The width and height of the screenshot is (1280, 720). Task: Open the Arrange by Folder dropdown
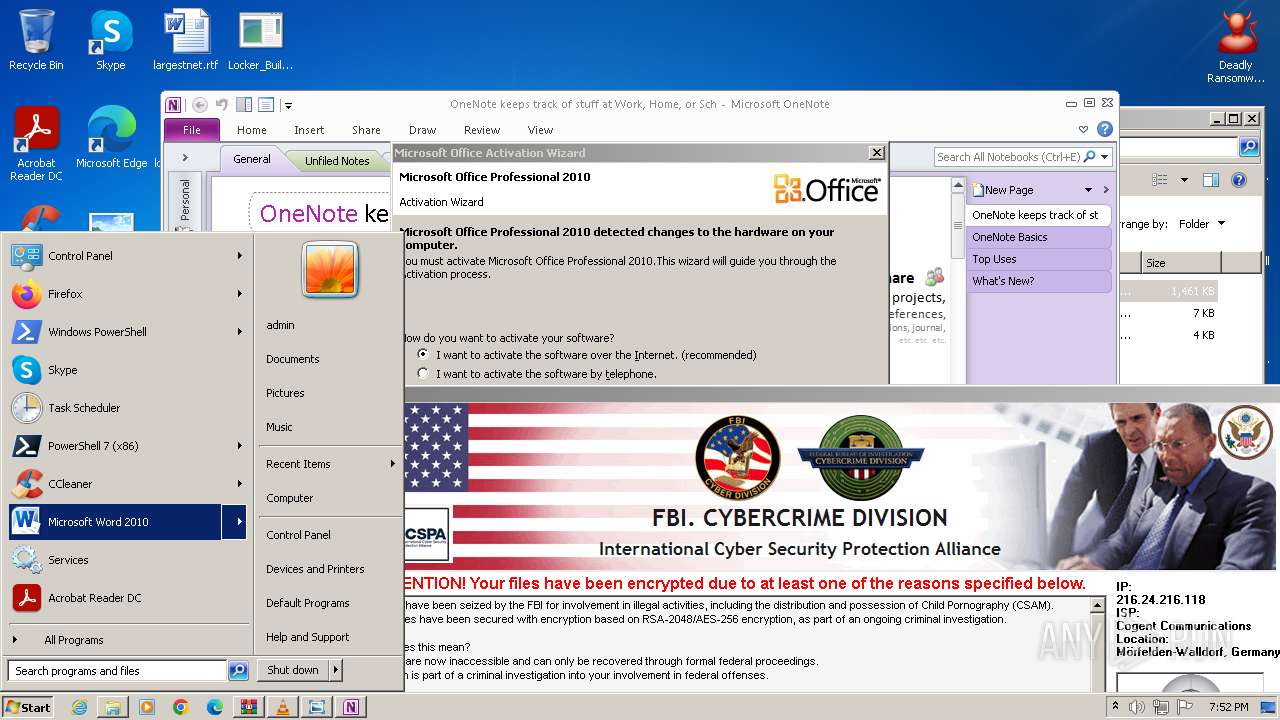click(x=1202, y=224)
